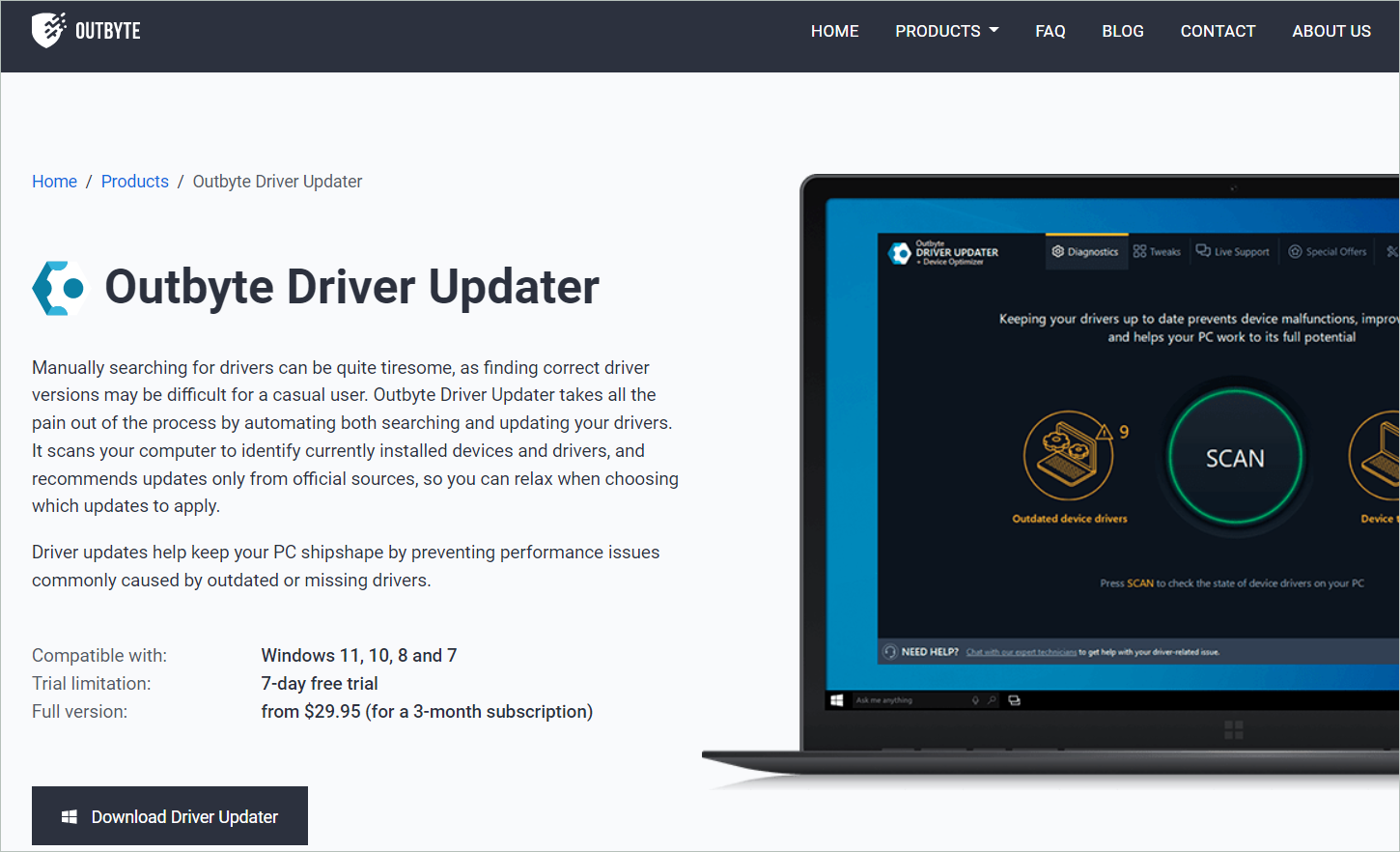Open the BLOG menu item
The height and width of the screenshot is (852, 1400).
click(x=1123, y=31)
